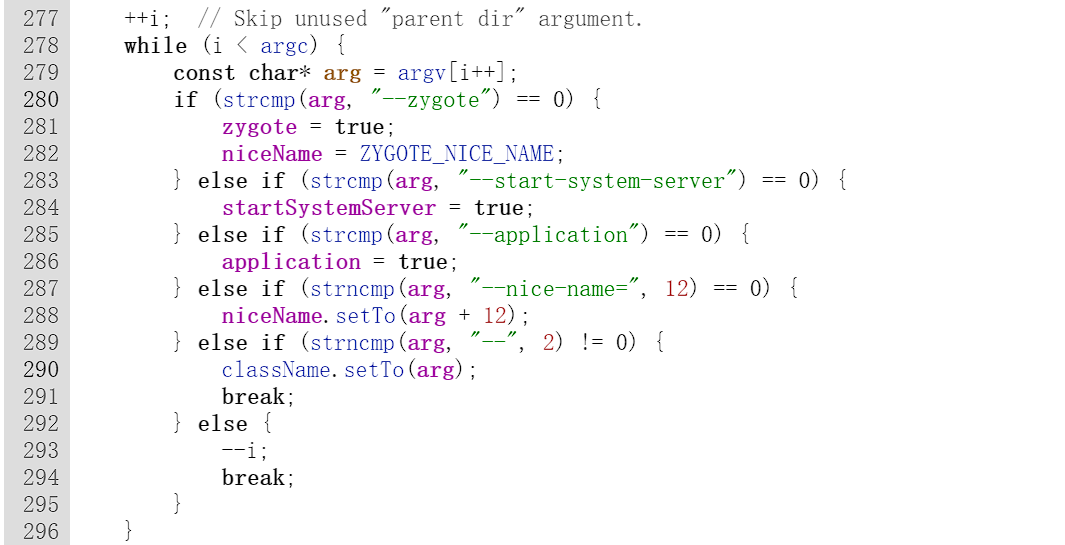The height and width of the screenshot is (545, 1065).
Task: Click line number 278 in the gutter
Action: coord(41,46)
